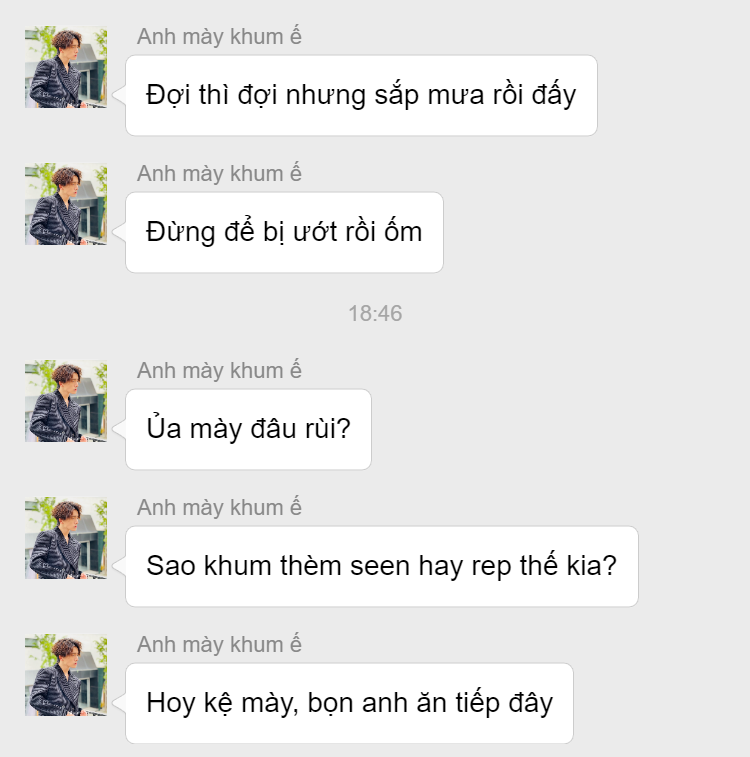Select 'Sao khum thèm seen hay rep thế kia?' bubble
This screenshot has height=757, width=750.
click(x=382, y=567)
